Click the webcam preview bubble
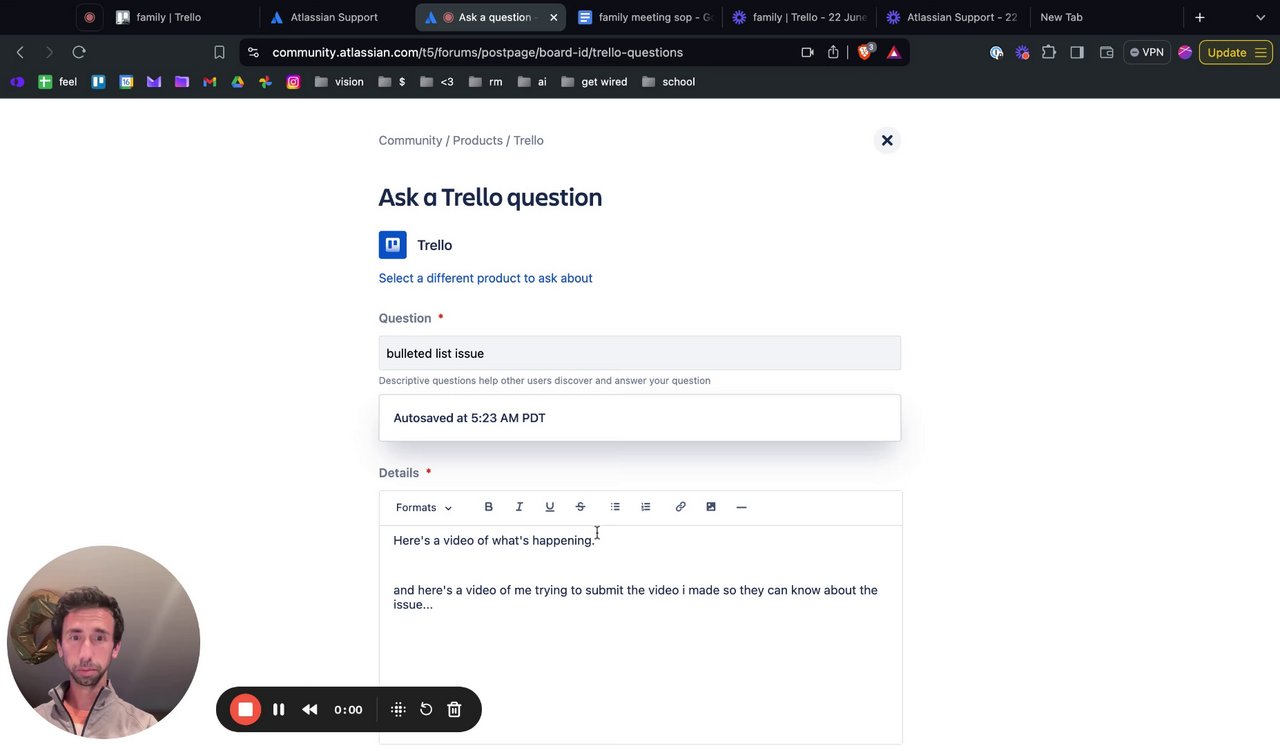This screenshot has height=746, width=1280. pyautogui.click(x=104, y=642)
